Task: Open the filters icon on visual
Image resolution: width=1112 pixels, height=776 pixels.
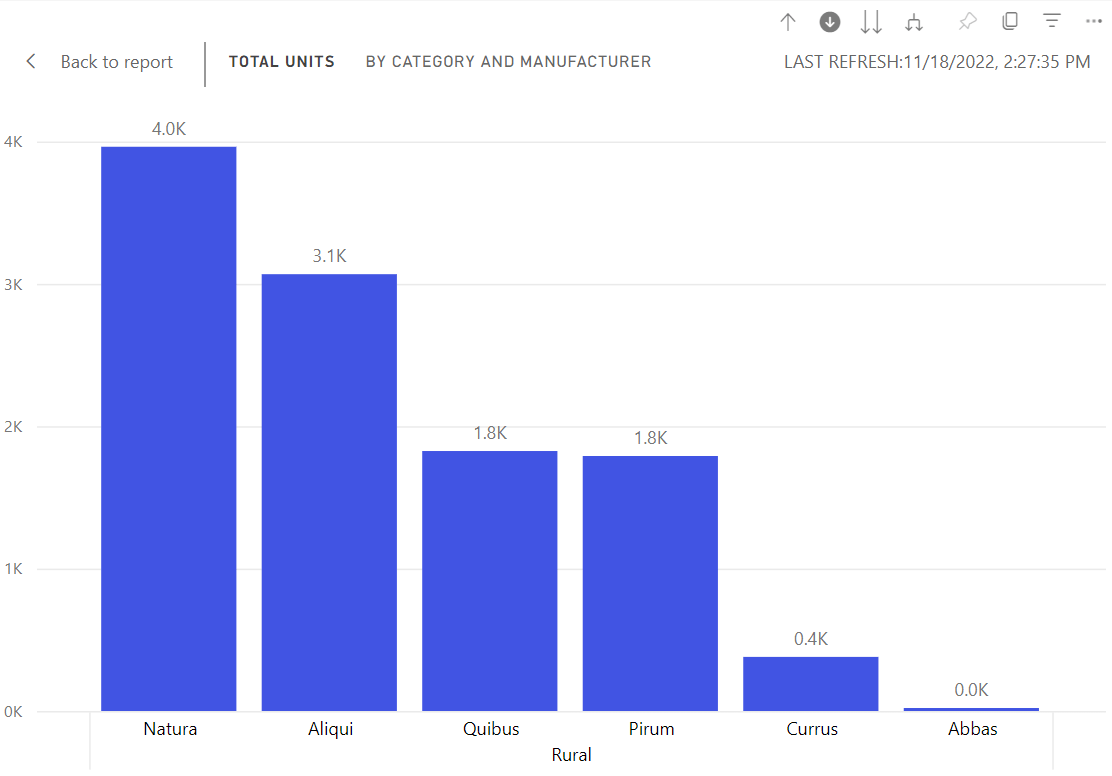Action: [1052, 21]
